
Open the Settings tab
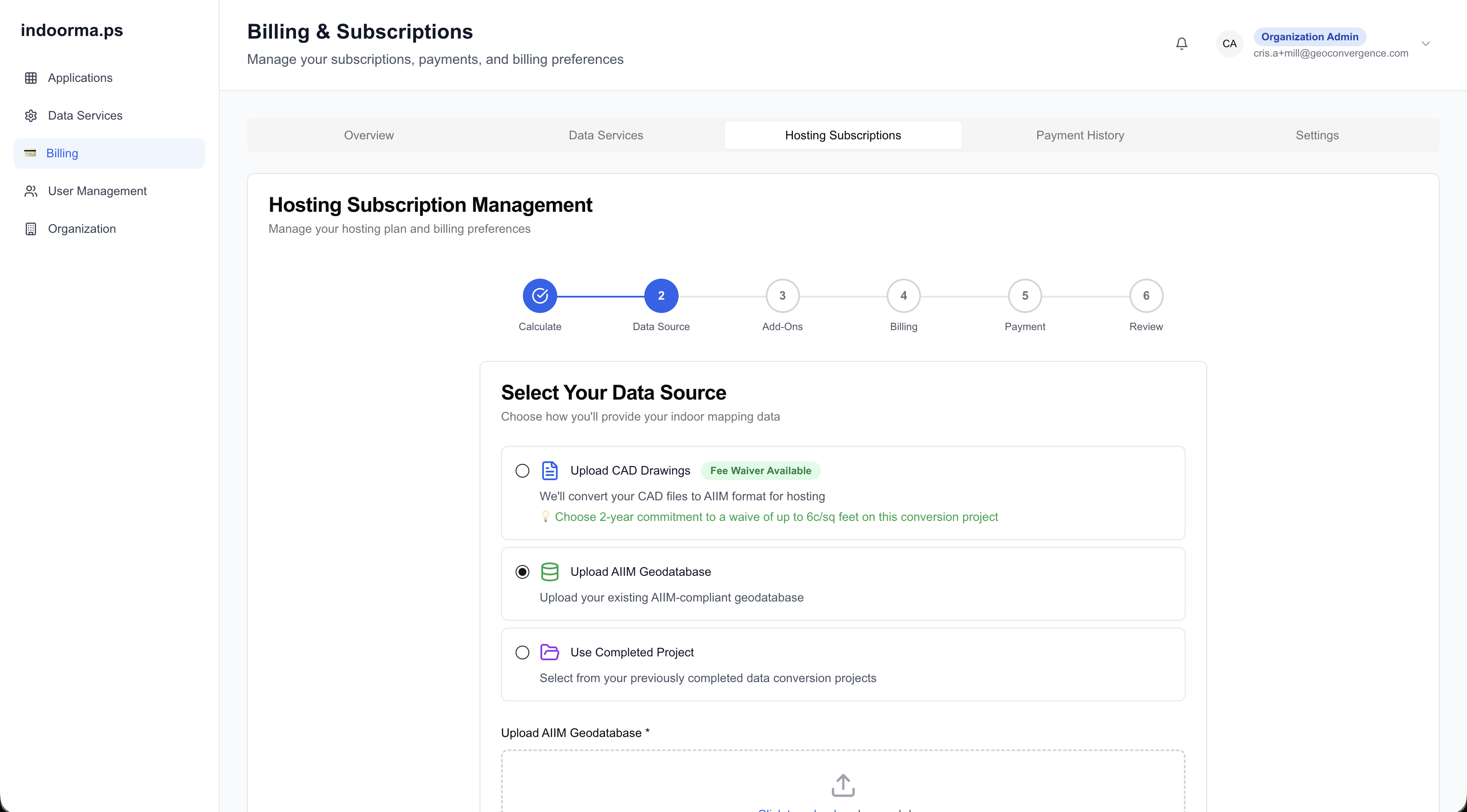(x=1317, y=135)
